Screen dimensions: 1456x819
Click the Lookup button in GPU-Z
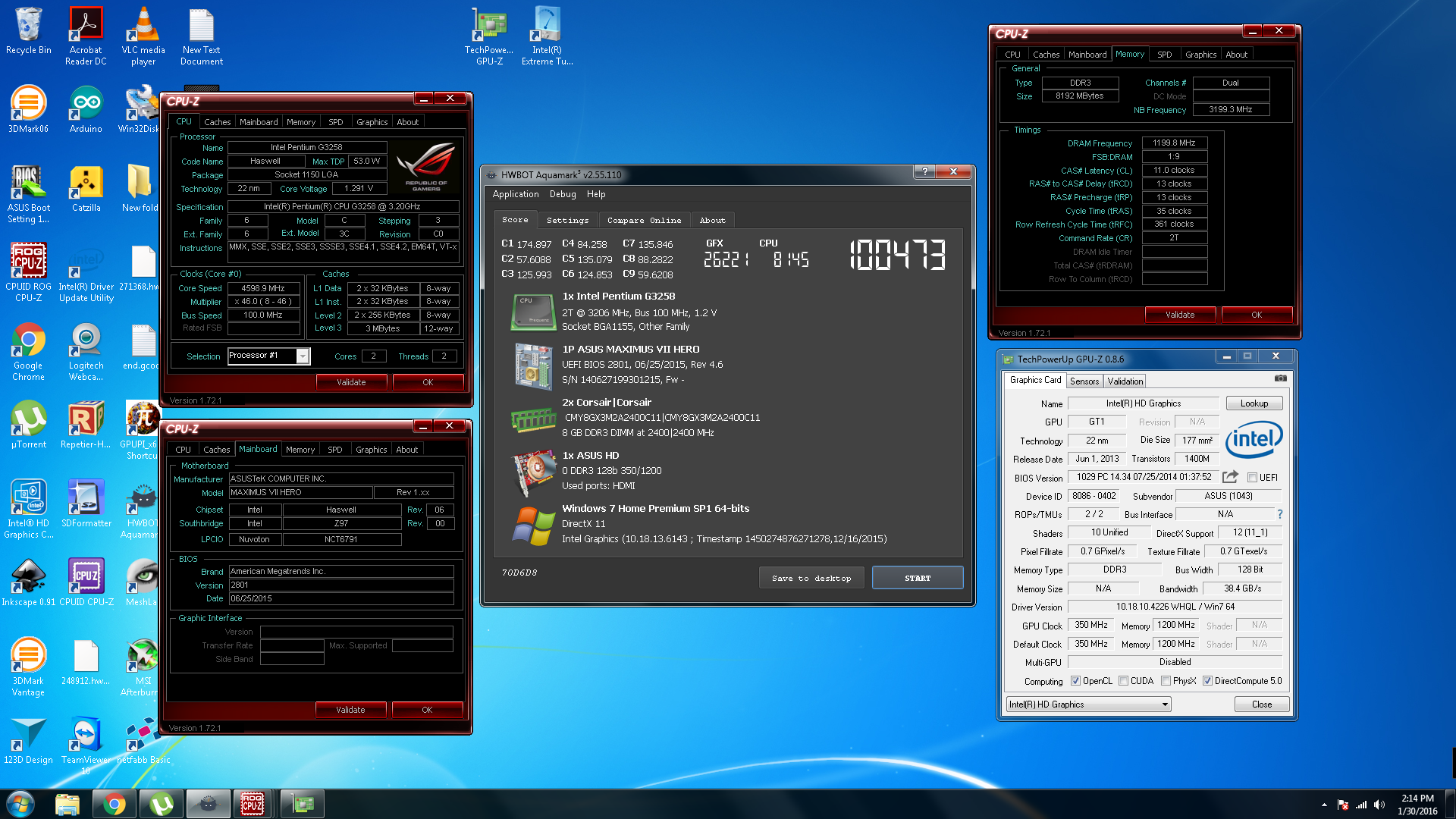[1254, 403]
